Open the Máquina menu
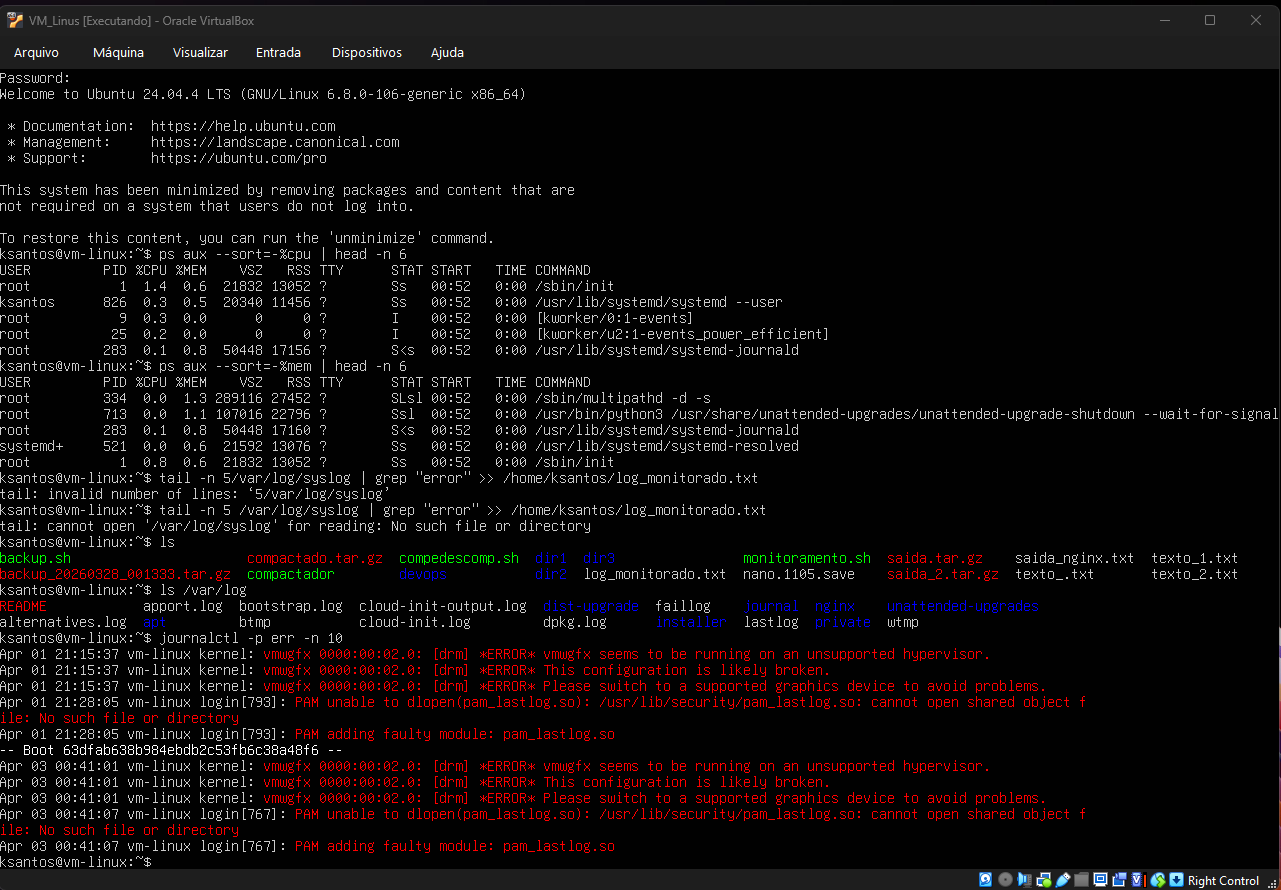Image resolution: width=1281 pixels, height=890 pixels. [118, 52]
